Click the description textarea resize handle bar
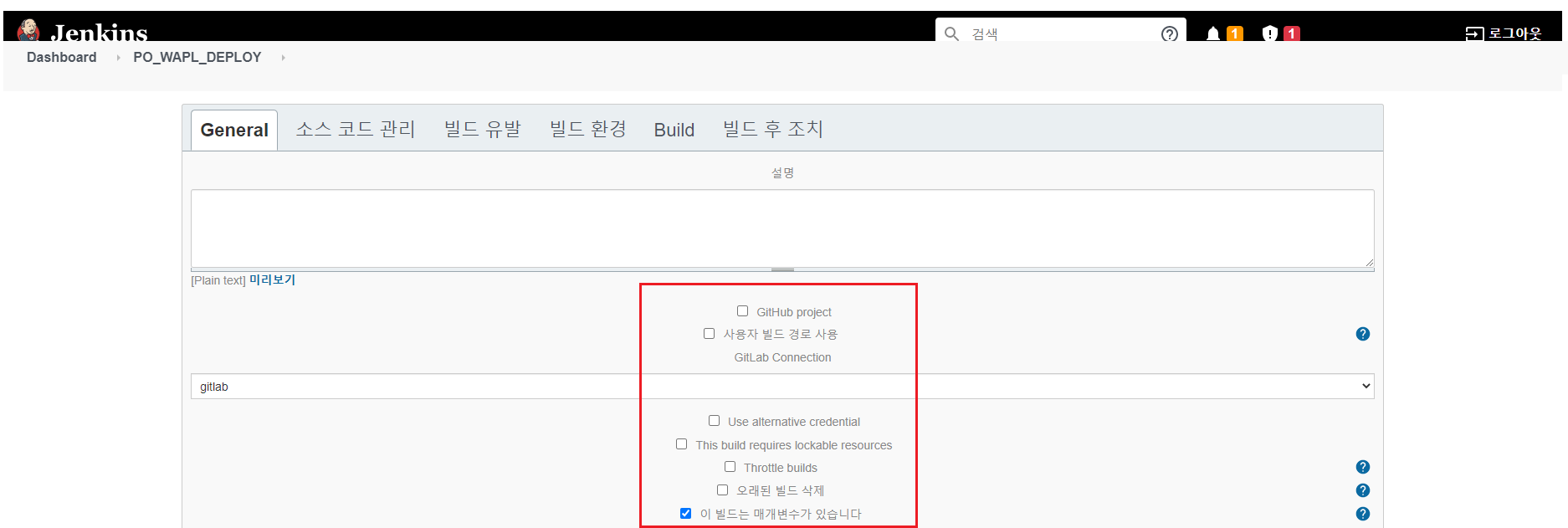 782,269
